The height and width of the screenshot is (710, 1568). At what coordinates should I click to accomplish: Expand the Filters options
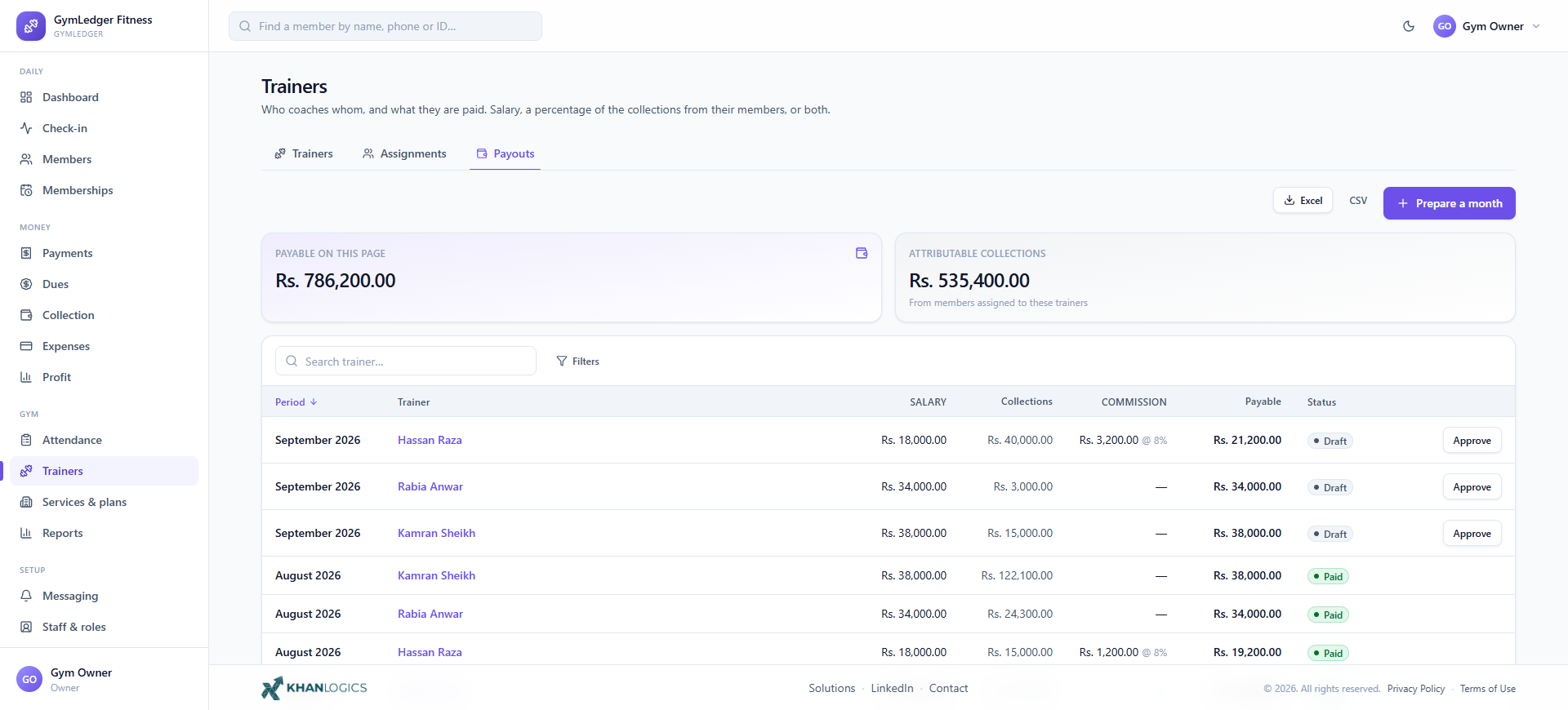[578, 361]
